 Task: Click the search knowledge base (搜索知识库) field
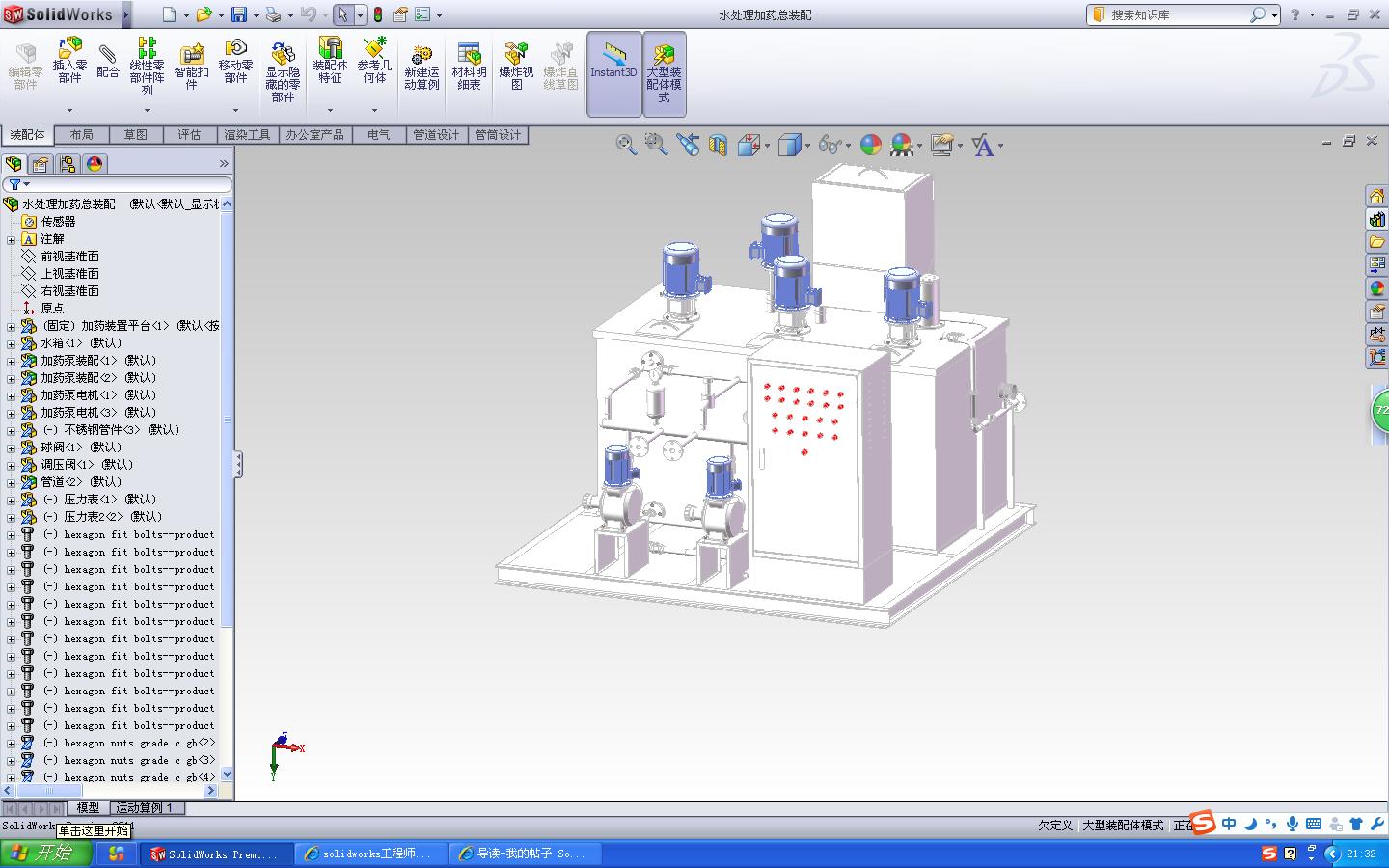click(1179, 15)
